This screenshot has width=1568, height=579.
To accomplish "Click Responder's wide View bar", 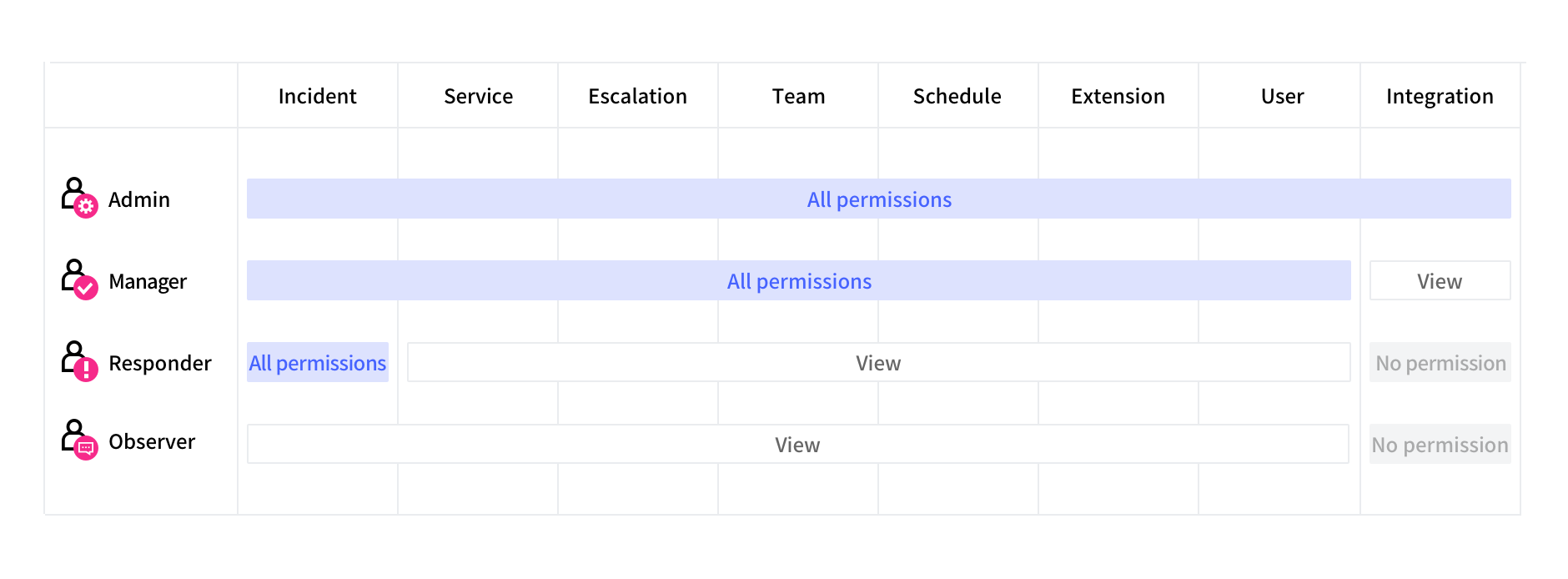I will 878,363.
